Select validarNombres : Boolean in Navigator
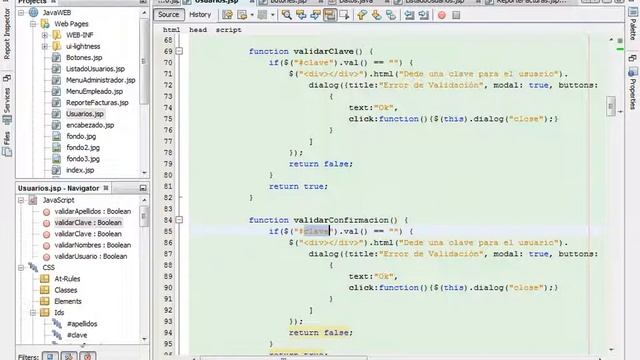The image size is (640, 360). tap(93, 245)
